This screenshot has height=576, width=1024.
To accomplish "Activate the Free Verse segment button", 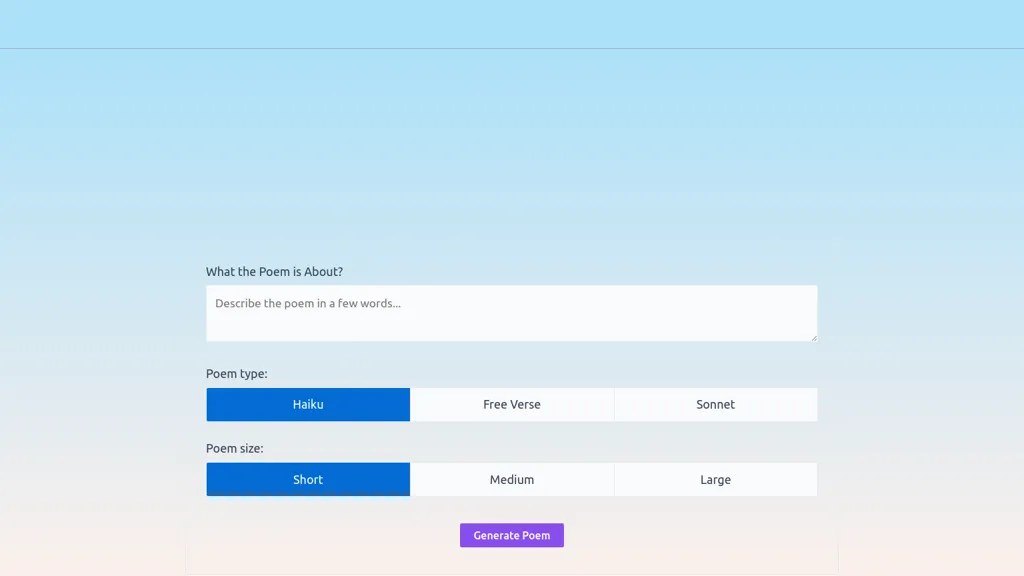I will tap(511, 404).
